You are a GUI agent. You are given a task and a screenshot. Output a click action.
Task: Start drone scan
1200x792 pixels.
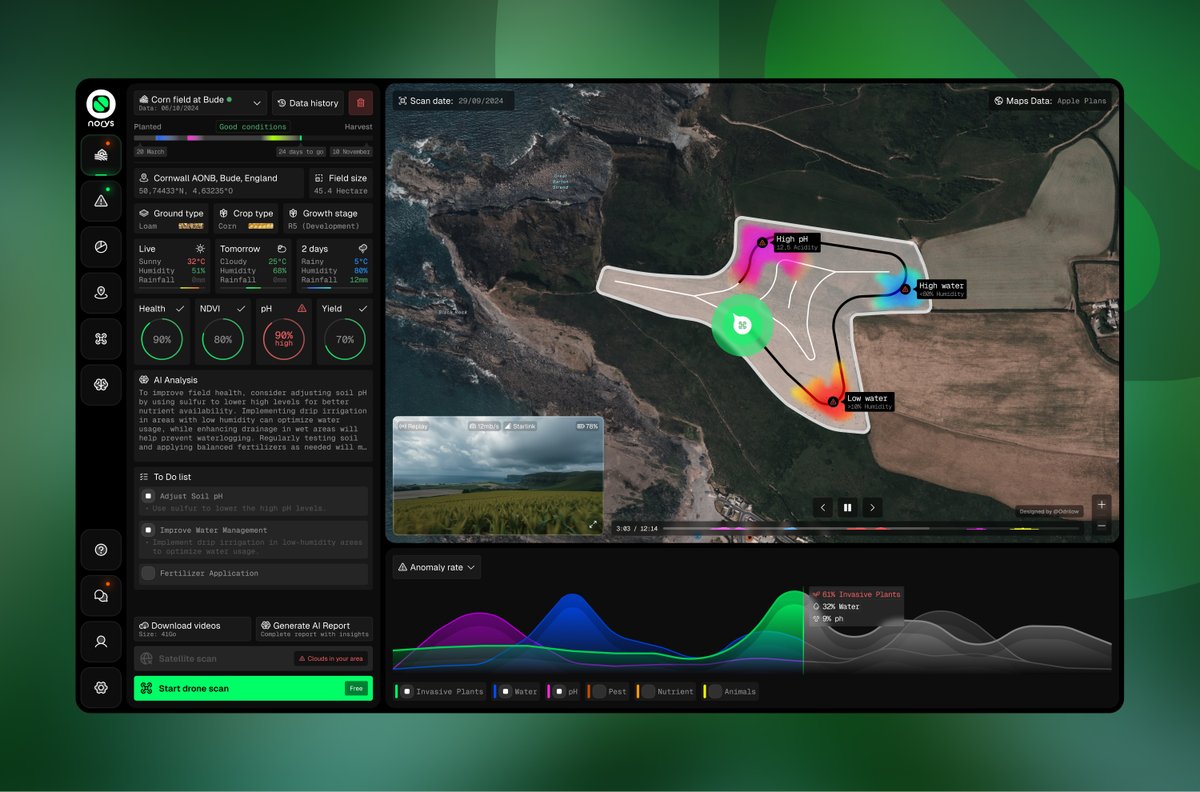pos(253,688)
